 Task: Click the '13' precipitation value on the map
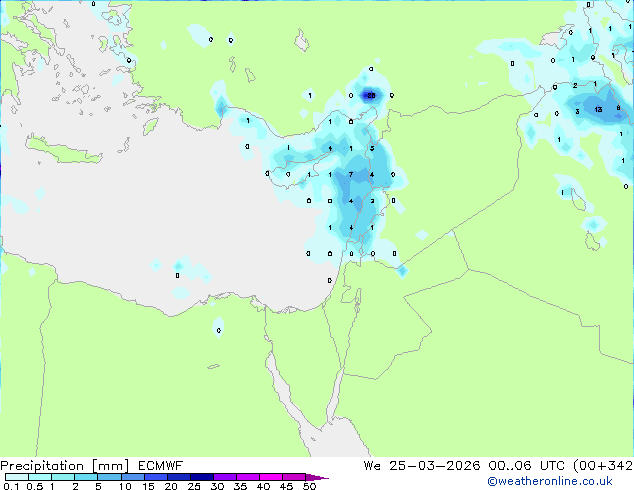pyautogui.click(x=598, y=109)
